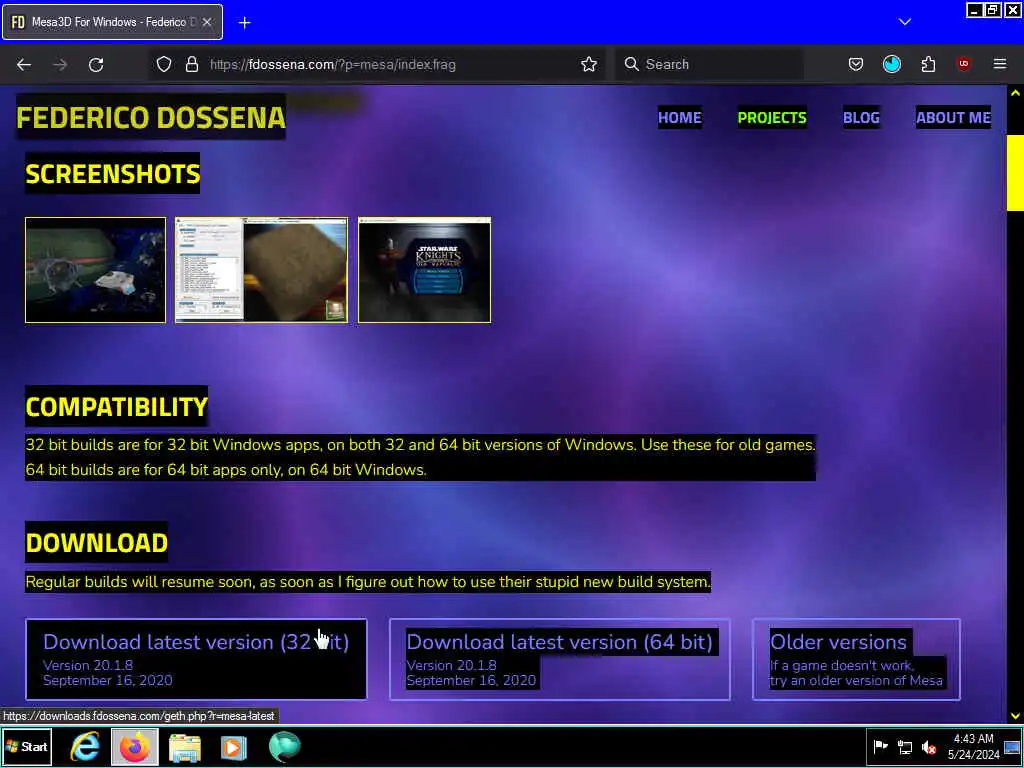Image resolution: width=1024 pixels, height=768 pixels.
Task: Open the uBlock Origin toolbar icon
Action: tap(964, 64)
